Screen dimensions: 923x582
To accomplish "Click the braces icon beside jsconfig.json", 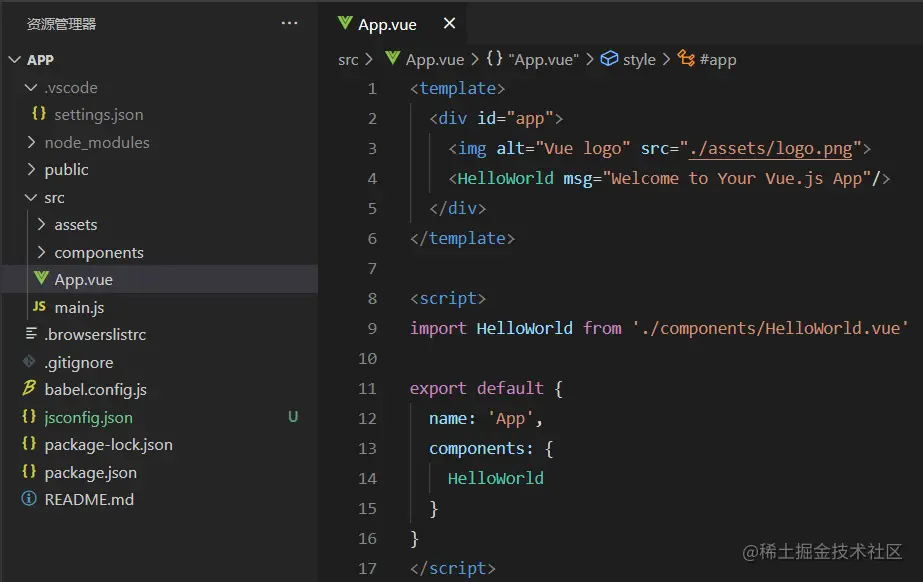I will tap(29, 416).
